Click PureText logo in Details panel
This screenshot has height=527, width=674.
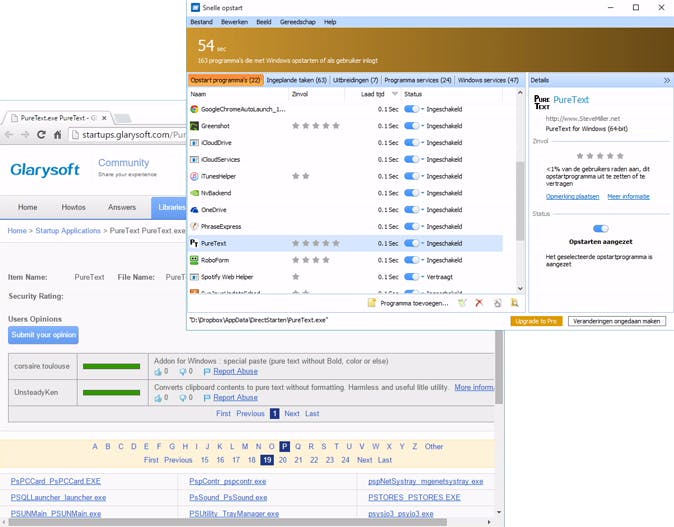point(542,103)
